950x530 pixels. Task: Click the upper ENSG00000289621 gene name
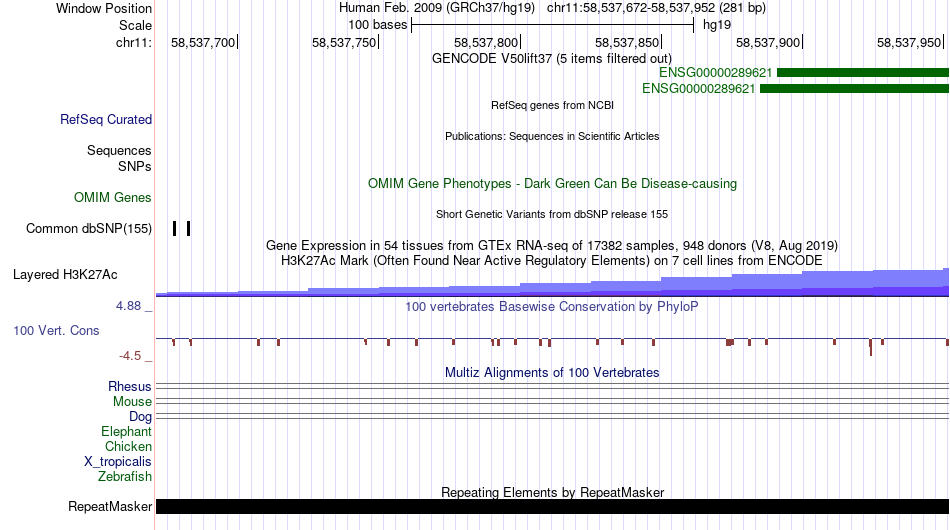pos(716,73)
